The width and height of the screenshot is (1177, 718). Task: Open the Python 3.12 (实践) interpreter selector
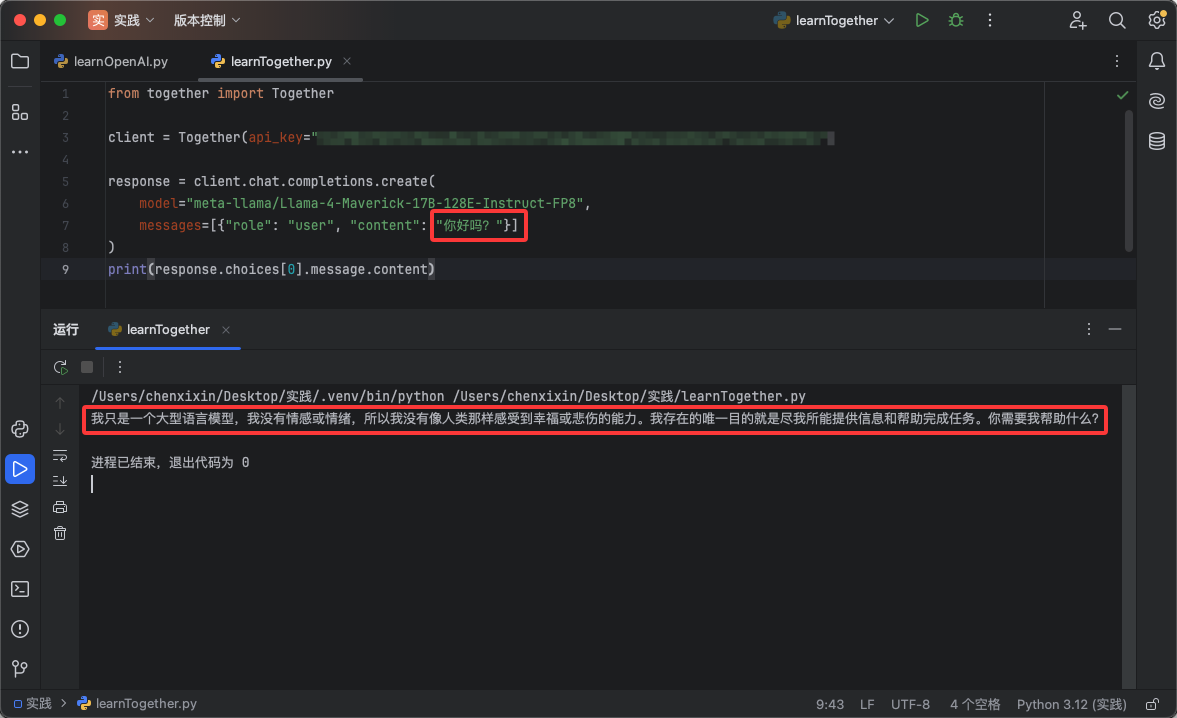[1071, 704]
